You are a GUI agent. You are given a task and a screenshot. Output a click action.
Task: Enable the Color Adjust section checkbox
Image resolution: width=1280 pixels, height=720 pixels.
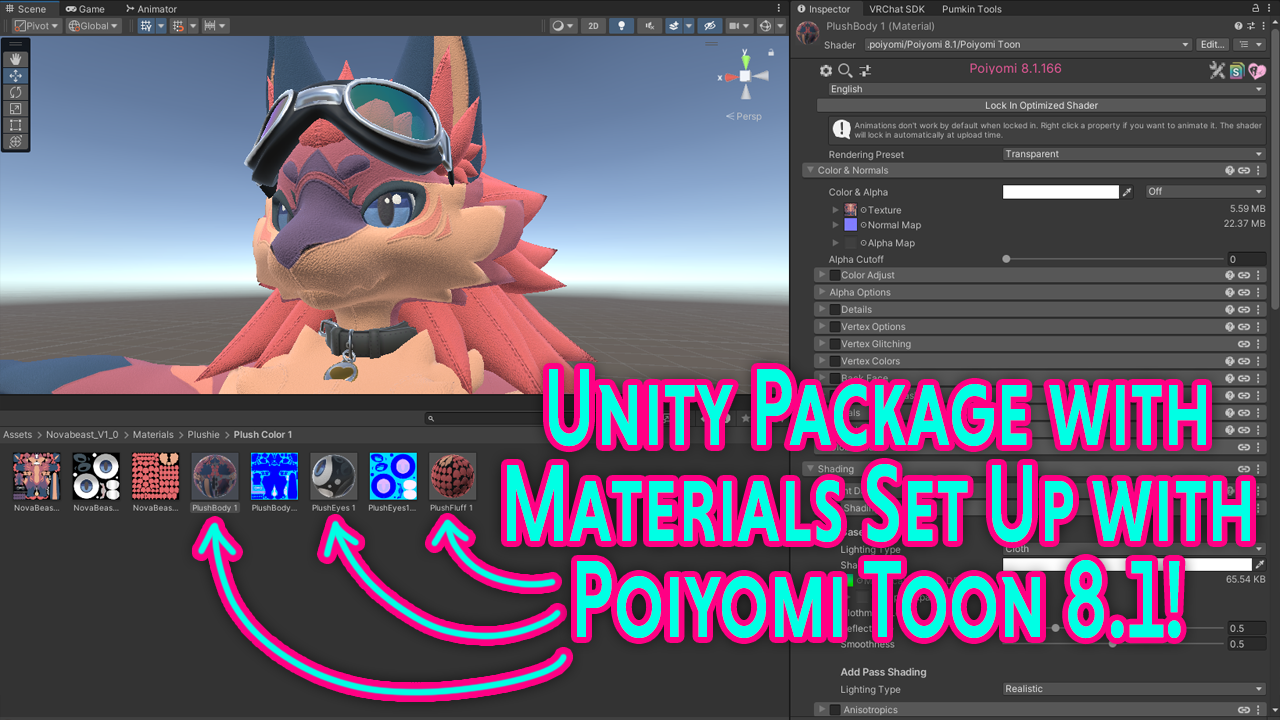click(x=835, y=275)
